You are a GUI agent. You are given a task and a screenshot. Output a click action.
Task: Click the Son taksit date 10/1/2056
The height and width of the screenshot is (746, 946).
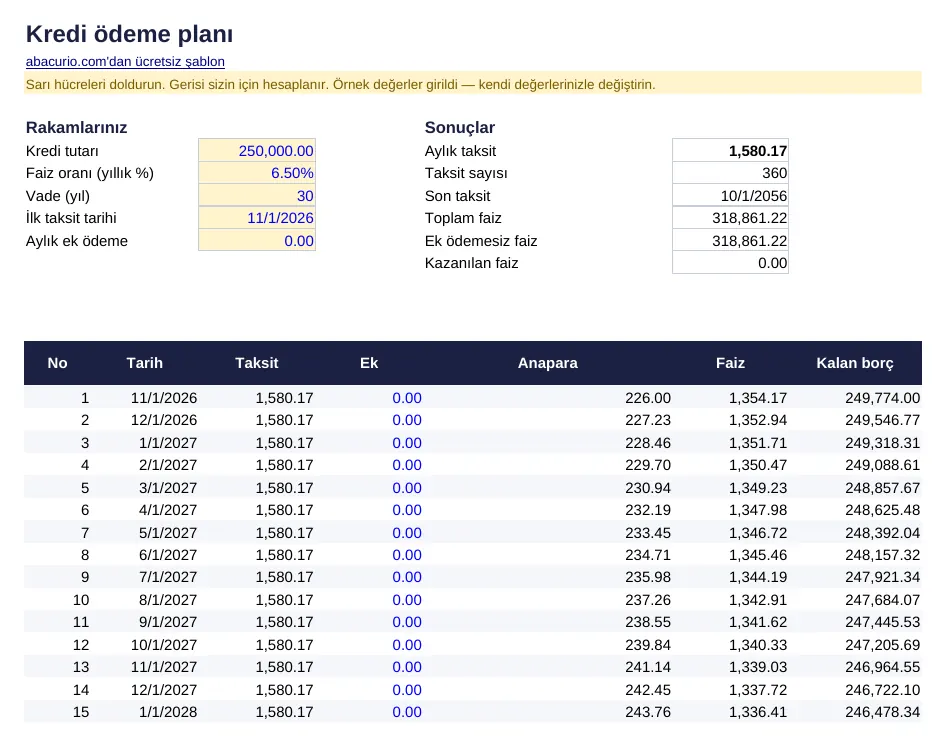point(731,196)
